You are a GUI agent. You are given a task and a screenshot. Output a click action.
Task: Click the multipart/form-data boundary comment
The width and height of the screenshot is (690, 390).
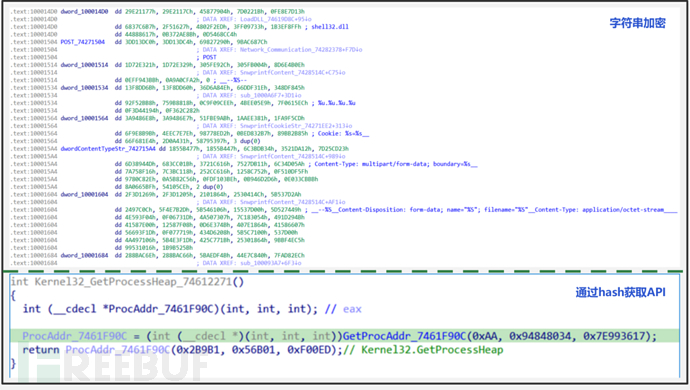396,164
